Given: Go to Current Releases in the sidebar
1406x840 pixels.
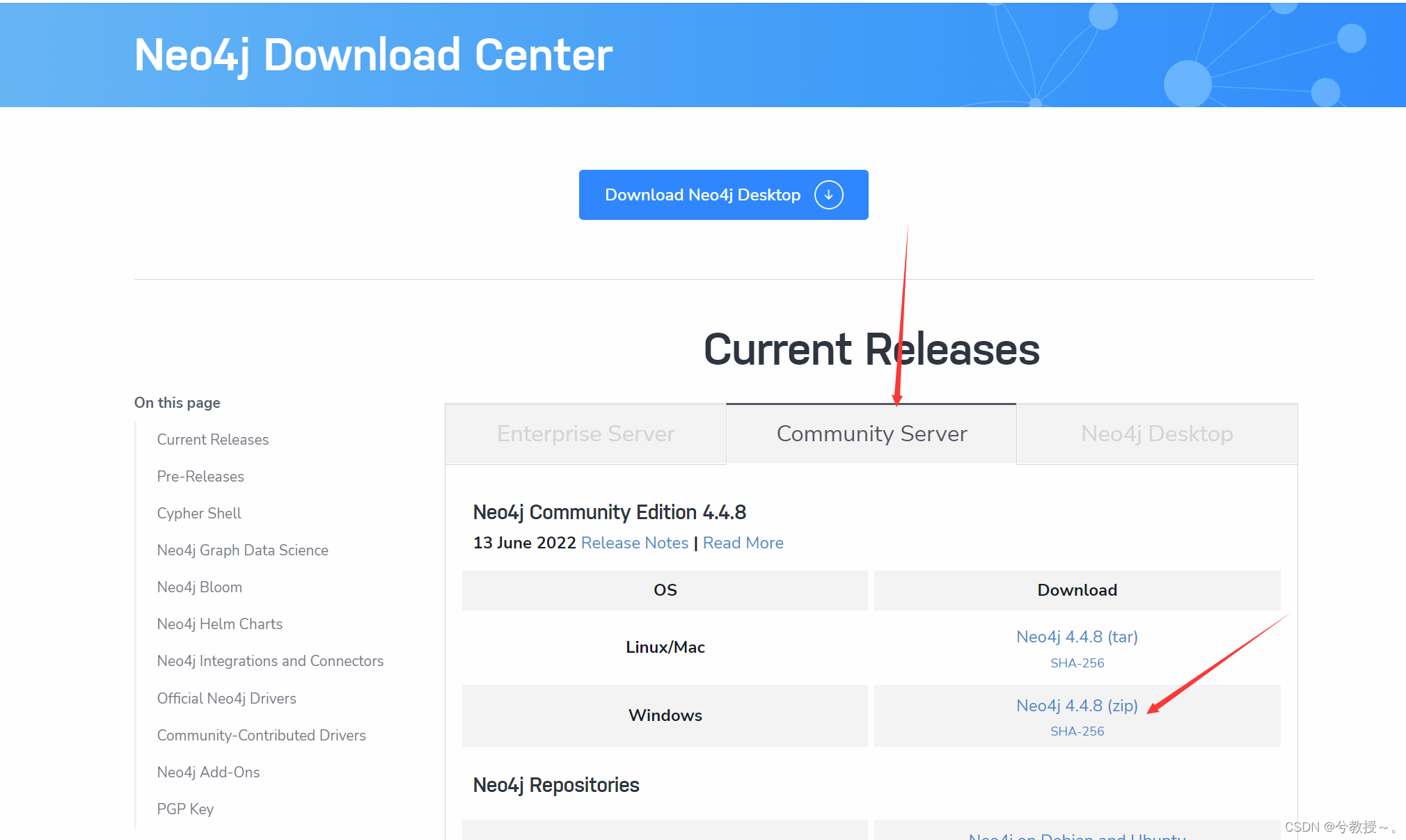Looking at the screenshot, I should (x=213, y=440).
